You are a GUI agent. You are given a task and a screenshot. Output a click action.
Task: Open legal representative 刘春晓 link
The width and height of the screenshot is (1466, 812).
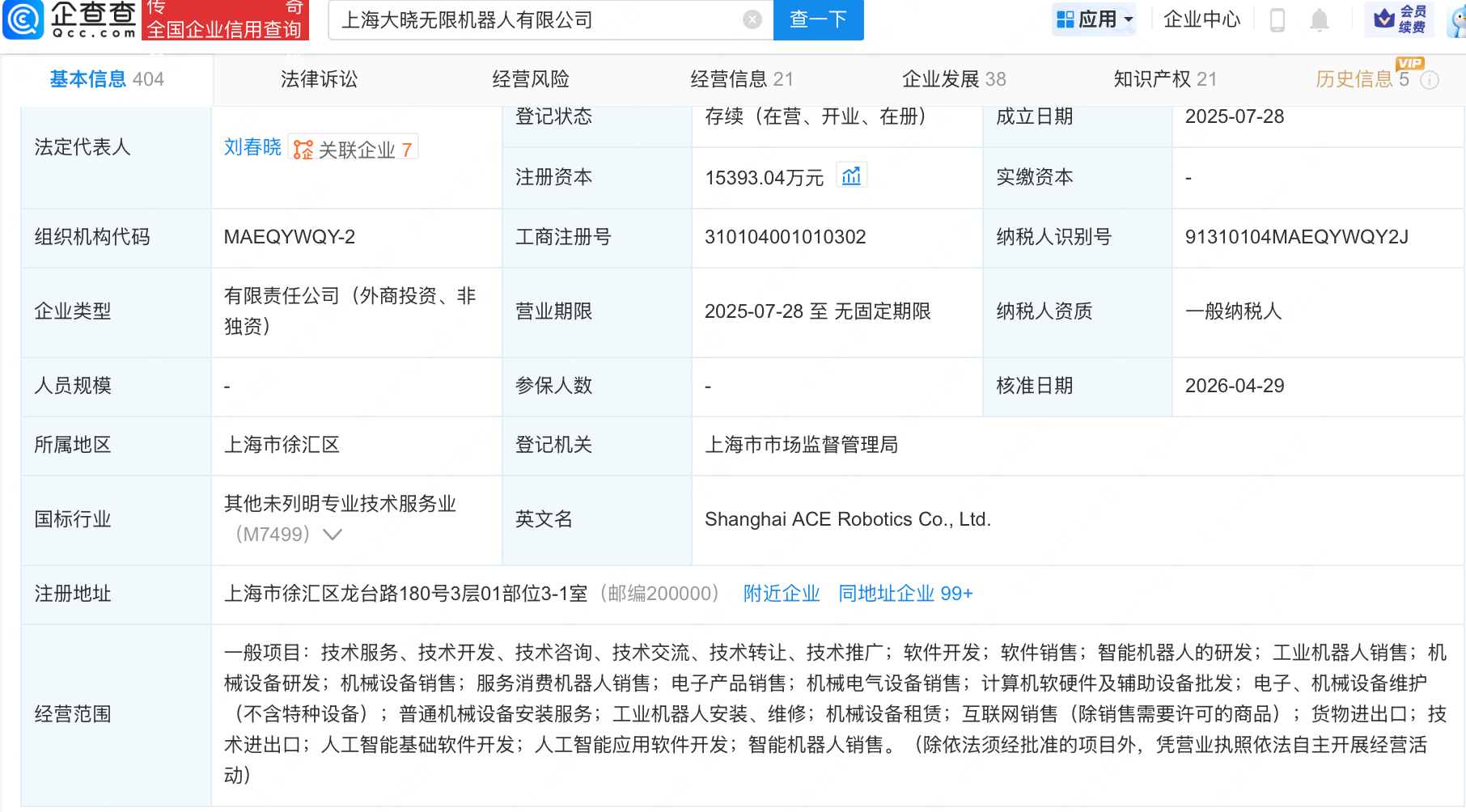point(252,147)
